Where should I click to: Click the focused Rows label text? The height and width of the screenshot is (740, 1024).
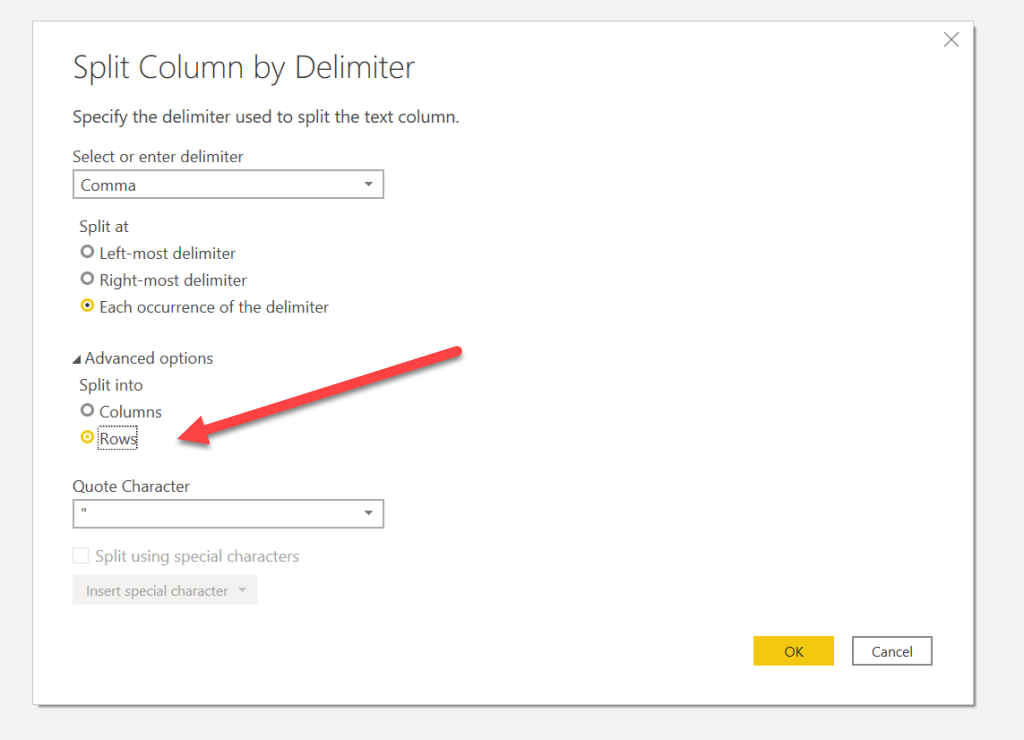tap(118, 438)
